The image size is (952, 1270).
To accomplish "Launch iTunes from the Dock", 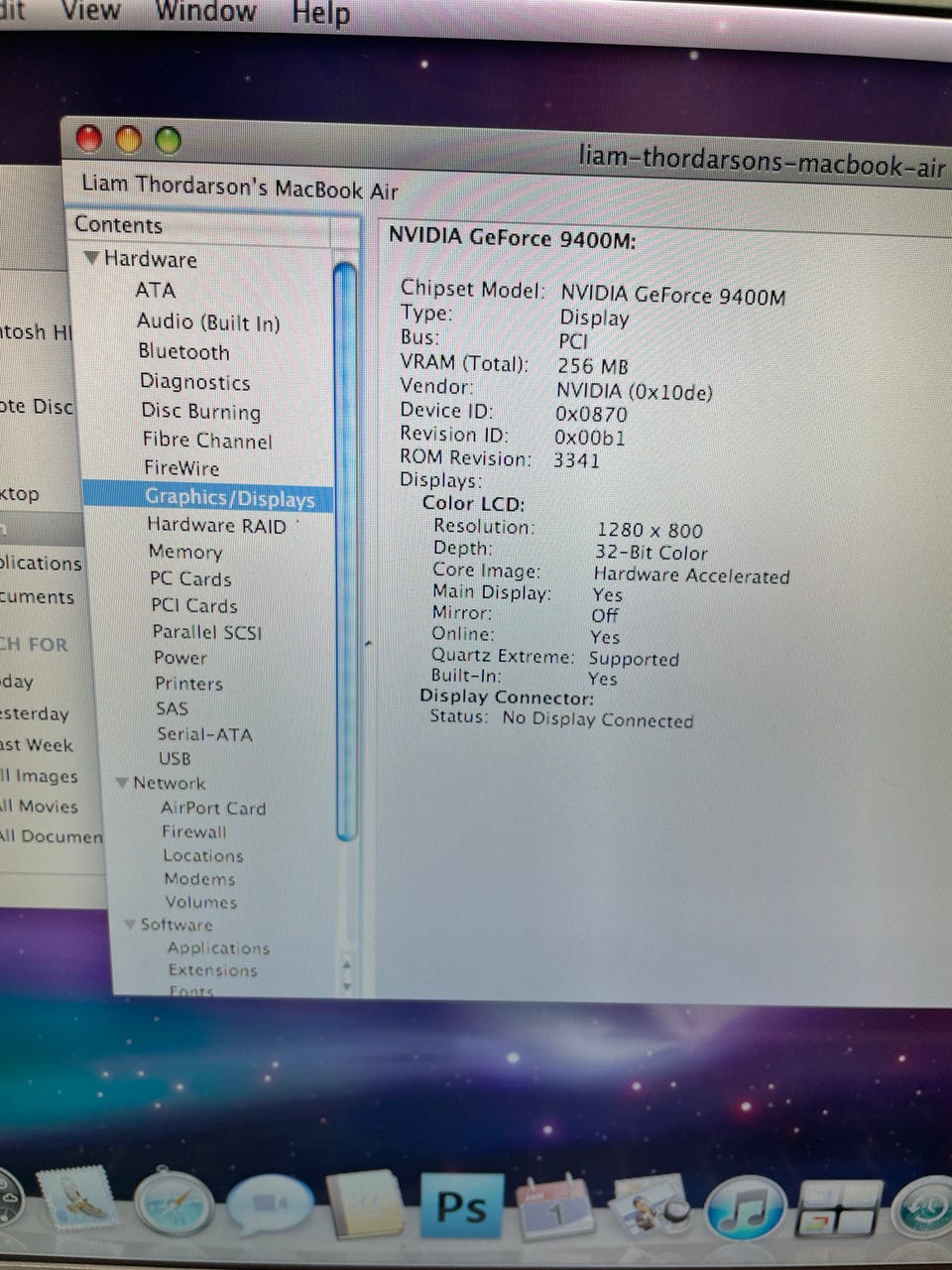I will (746, 1208).
